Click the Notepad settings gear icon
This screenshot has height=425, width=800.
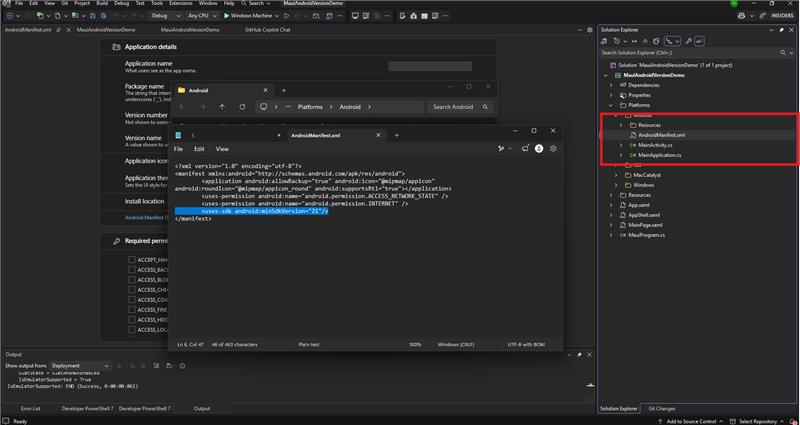pos(553,148)
